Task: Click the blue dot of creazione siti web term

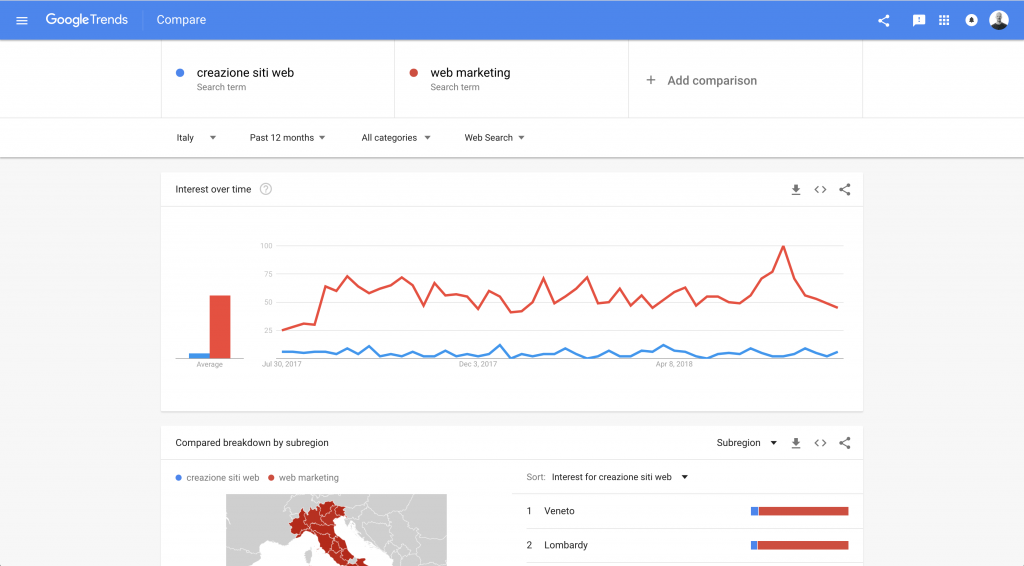Action: point(180,73)
